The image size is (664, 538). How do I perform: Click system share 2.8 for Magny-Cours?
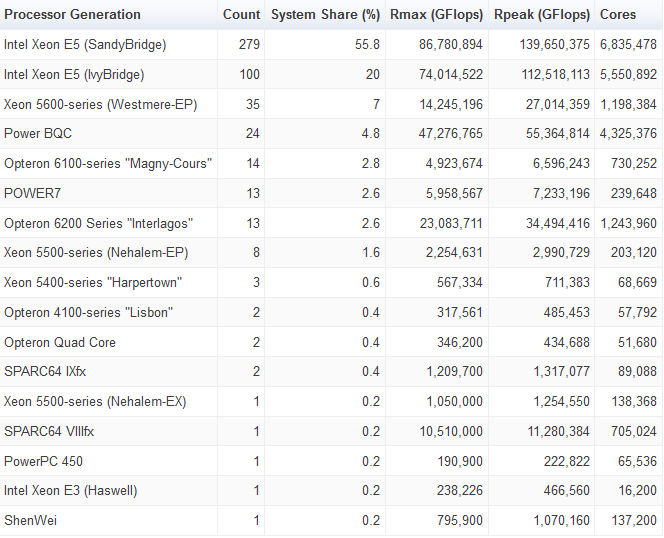tap(371, 164)
